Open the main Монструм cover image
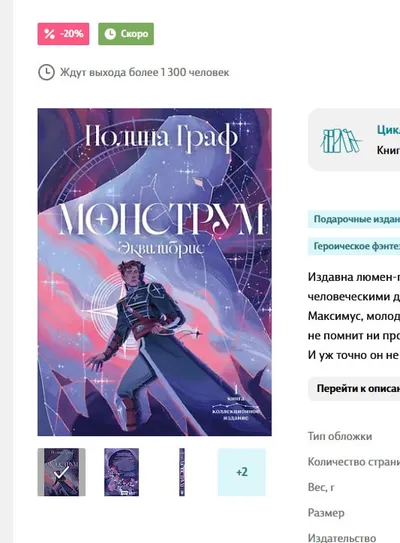This screenshot has width=400, height=543. coord(154,272)
